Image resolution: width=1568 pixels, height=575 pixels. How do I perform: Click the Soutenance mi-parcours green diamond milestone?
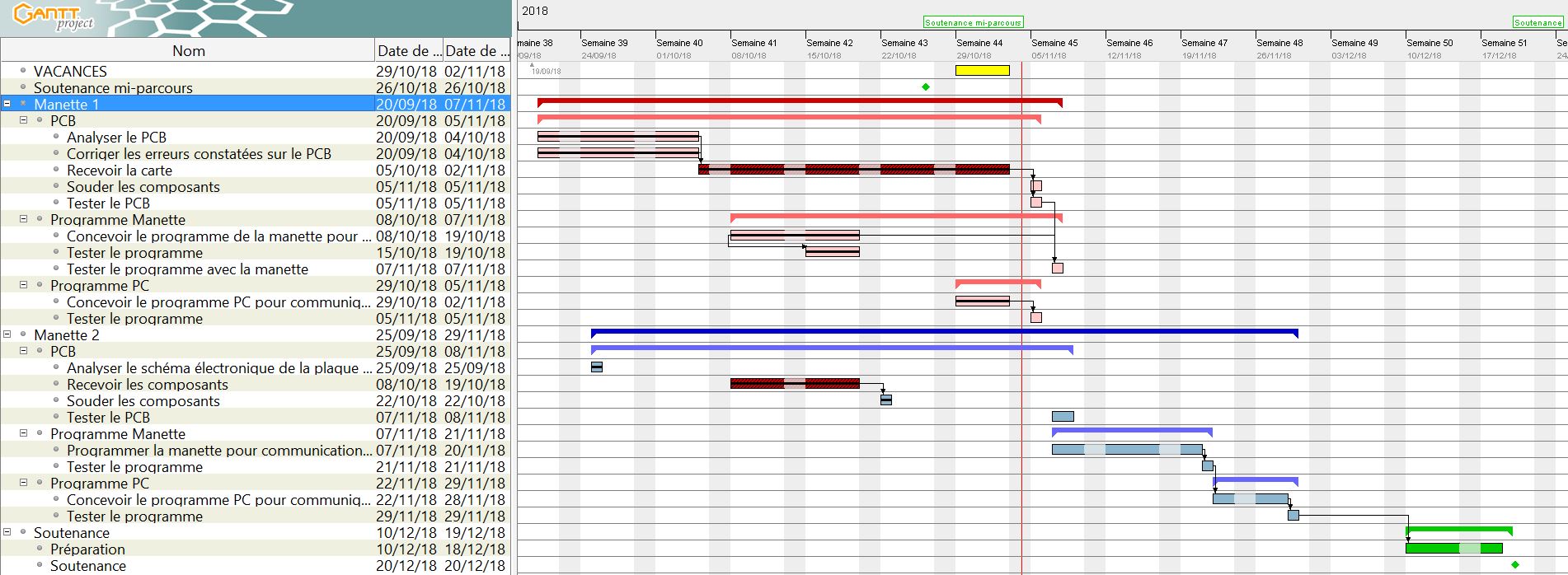(x=926, y=87)
